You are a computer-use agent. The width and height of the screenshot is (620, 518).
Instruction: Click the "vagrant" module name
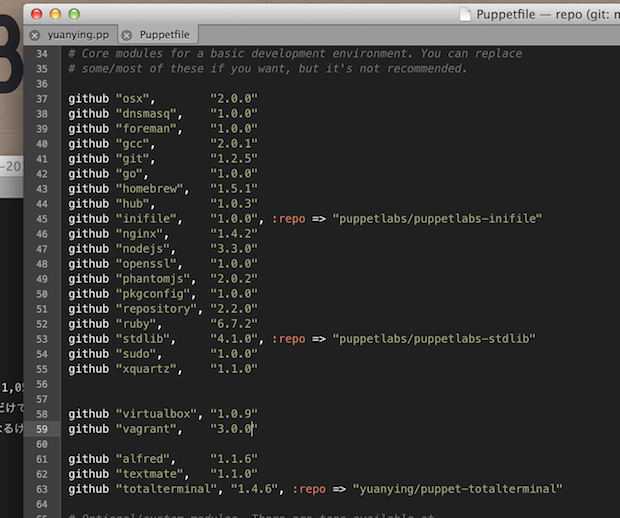[x=146, y=429]
